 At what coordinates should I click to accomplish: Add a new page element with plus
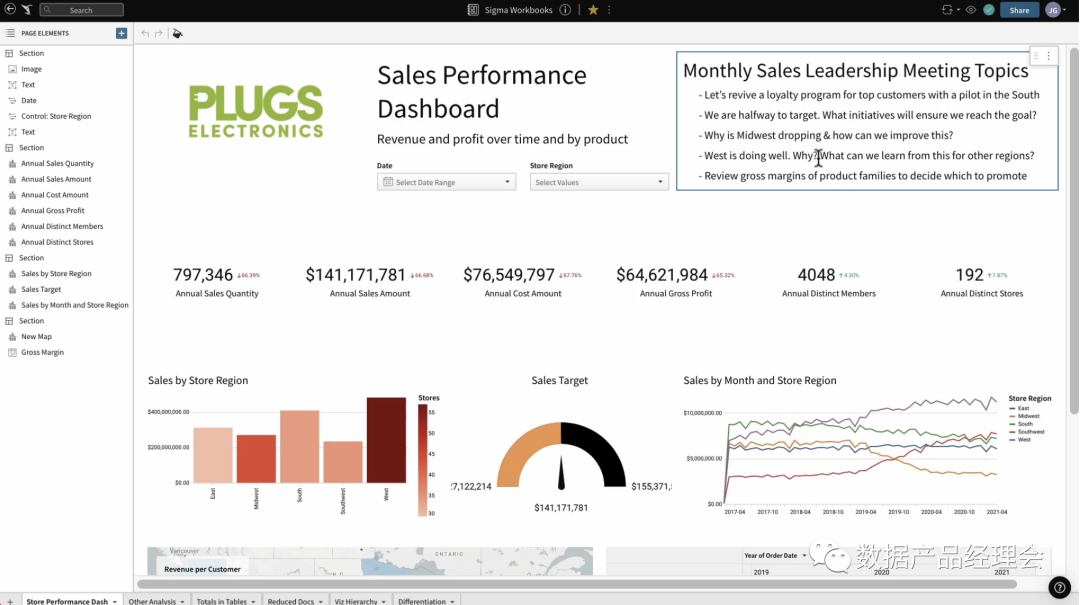point(121,33)
